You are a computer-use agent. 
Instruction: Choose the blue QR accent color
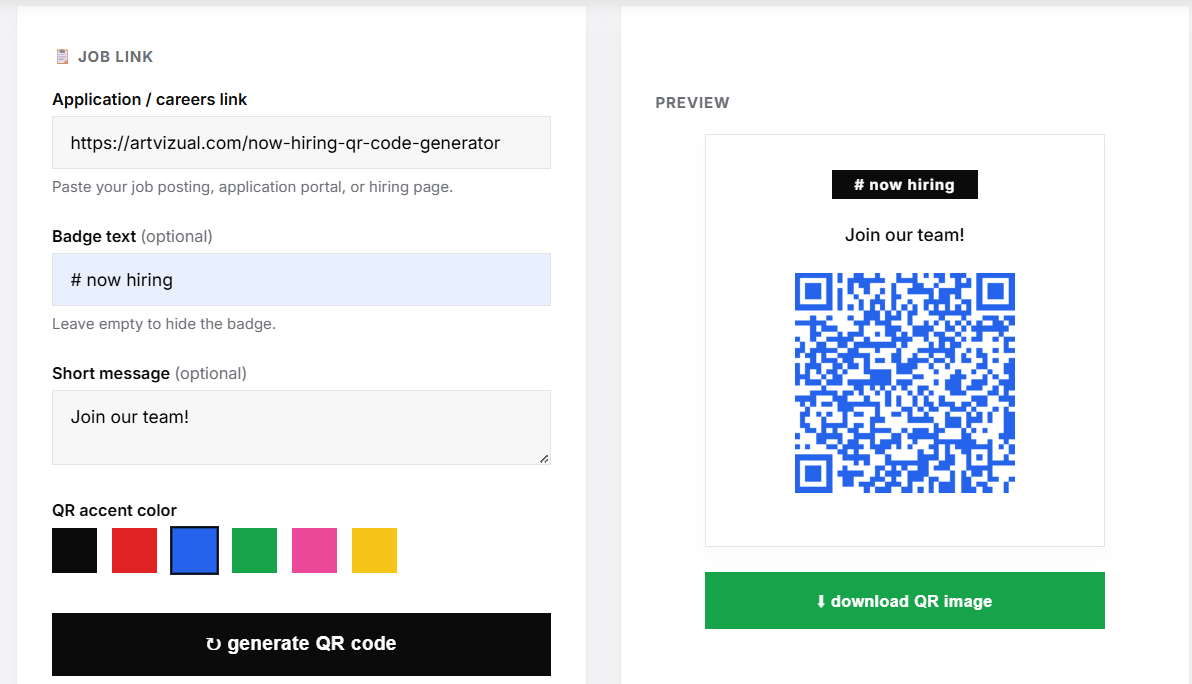(x=195, y=550)
